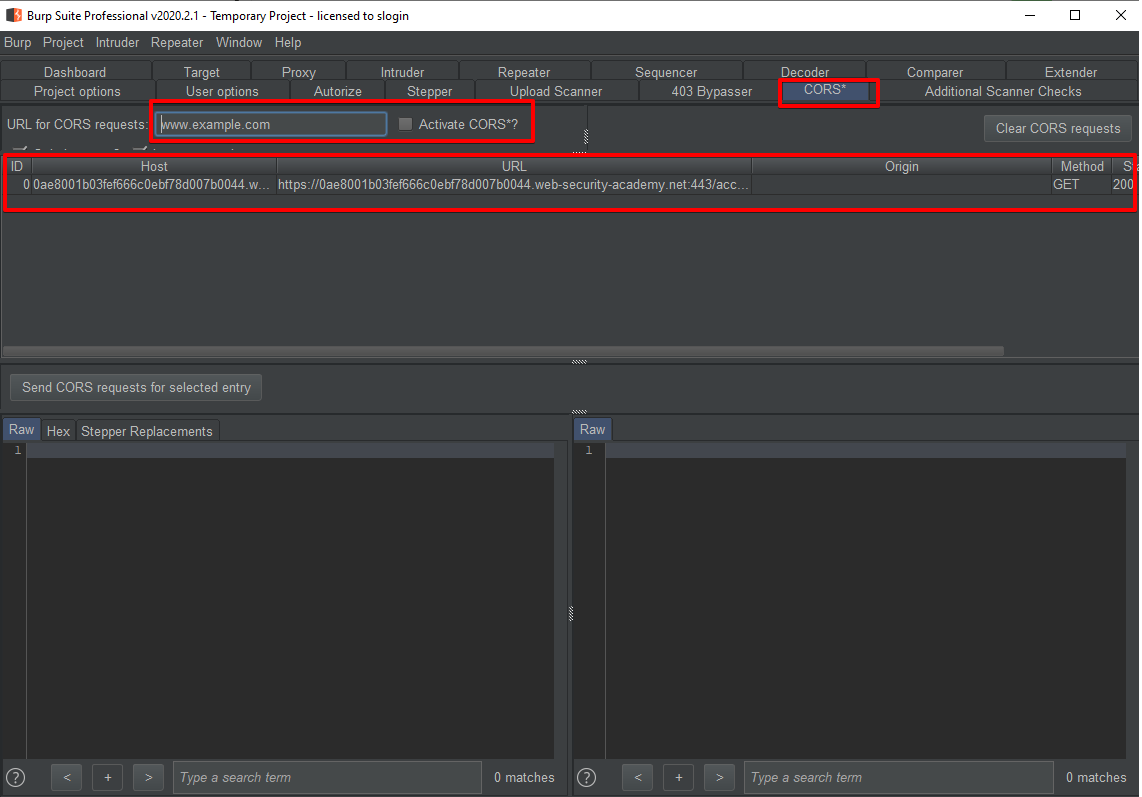Select the host cell starting with 0ae8001b03fef666
The width and height of the screenshot is (1142, 797).
tap(154, 184)
